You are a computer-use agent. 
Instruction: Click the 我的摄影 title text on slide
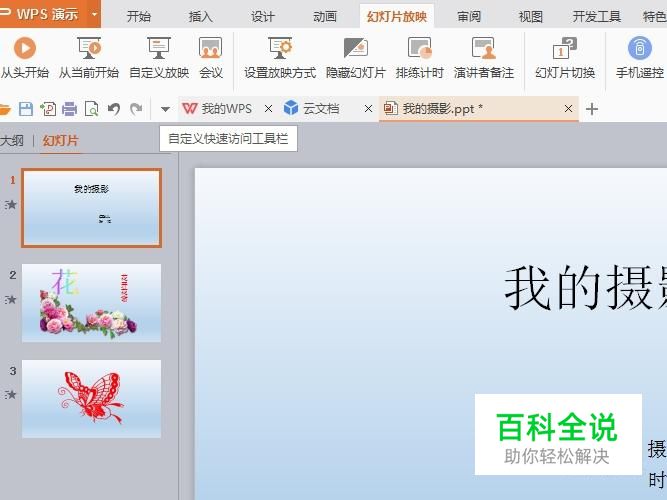(585, 287)
